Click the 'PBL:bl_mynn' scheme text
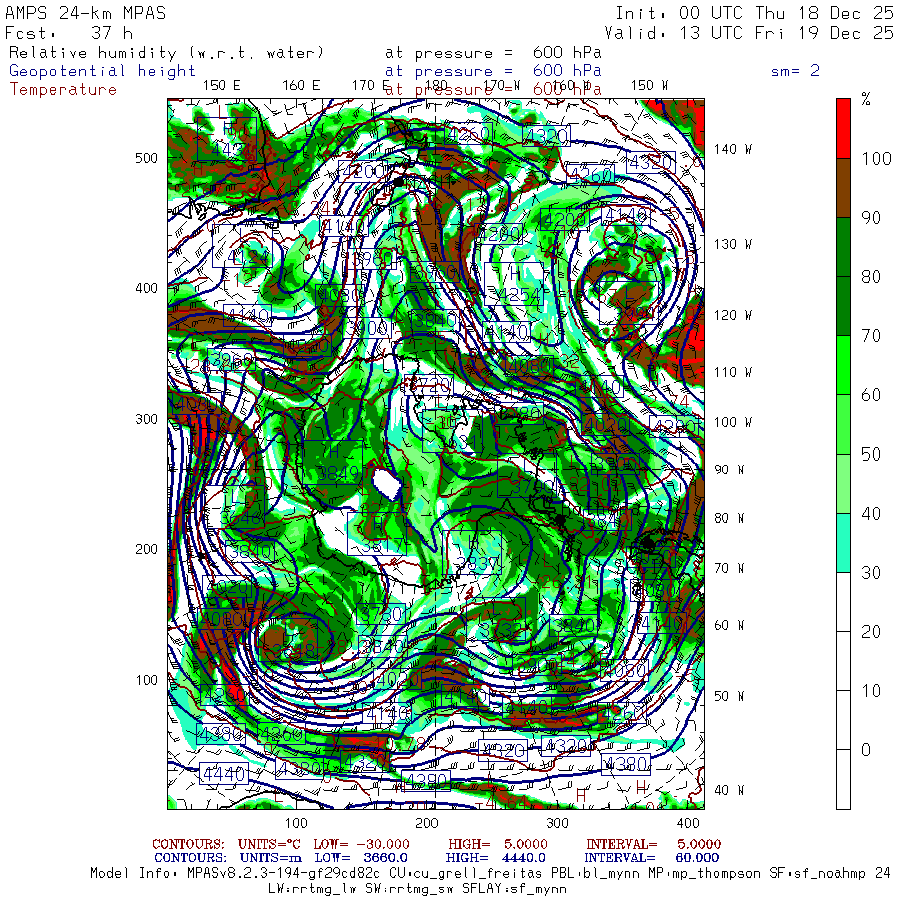 595,874
